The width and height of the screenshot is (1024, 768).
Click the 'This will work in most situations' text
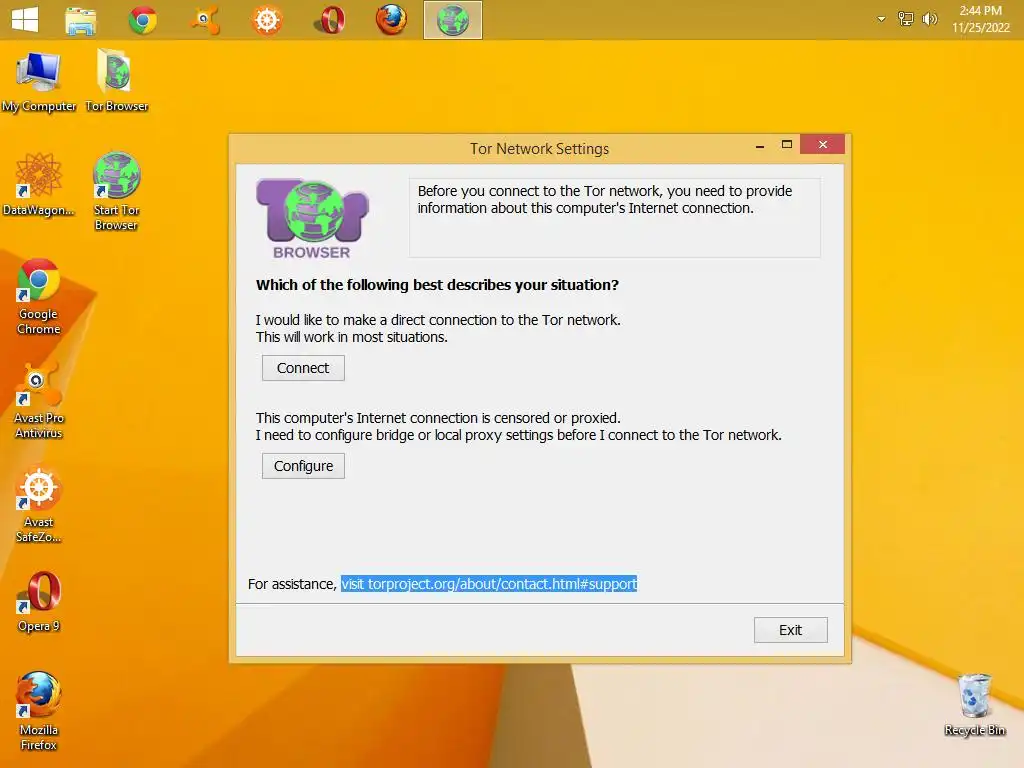351,337
